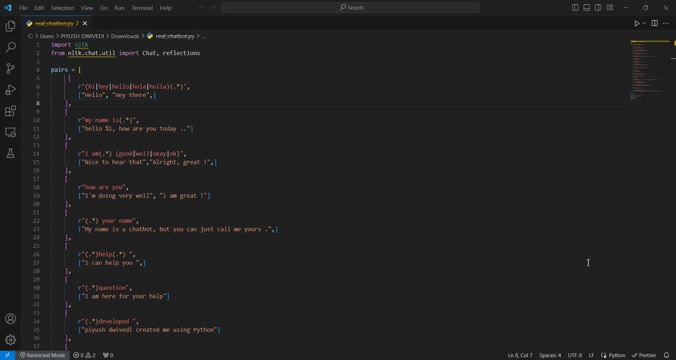Click the Downloads breadcrumb segment
Viewport: 676px width, 360px height.
point(125,36)
